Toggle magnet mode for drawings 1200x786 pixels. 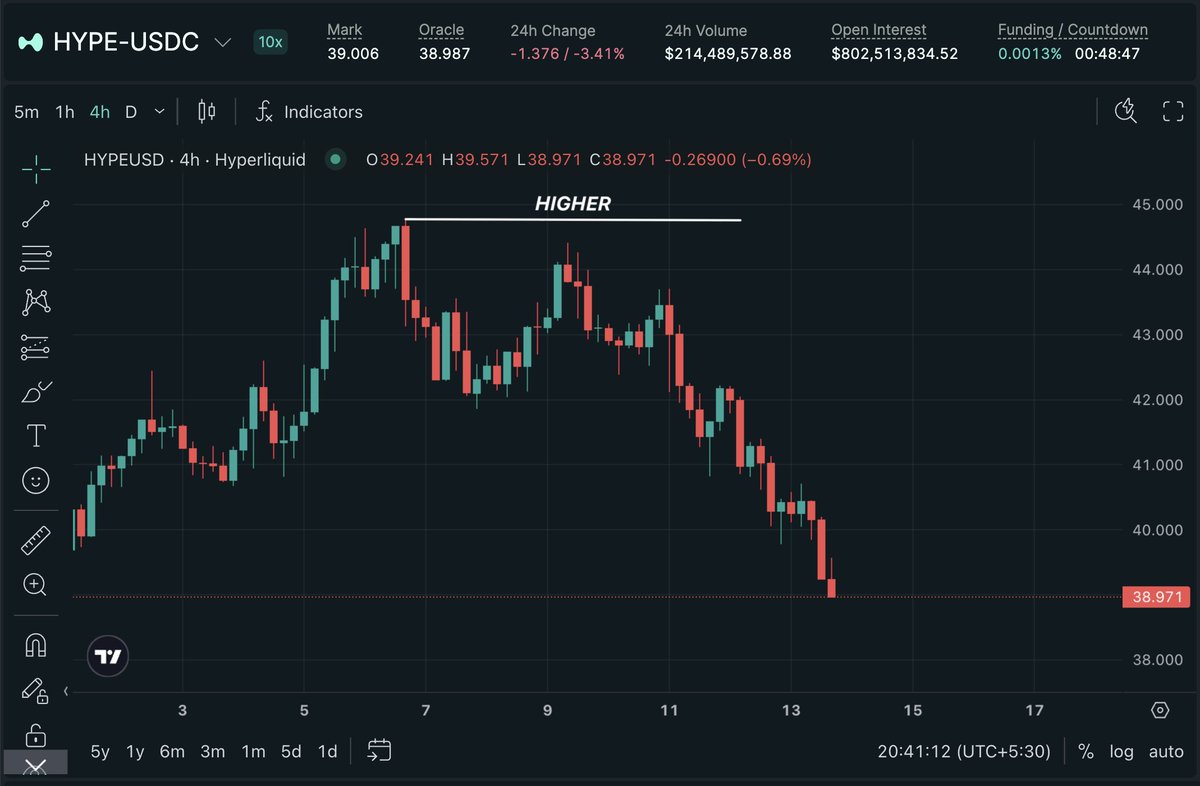(36, 645)
